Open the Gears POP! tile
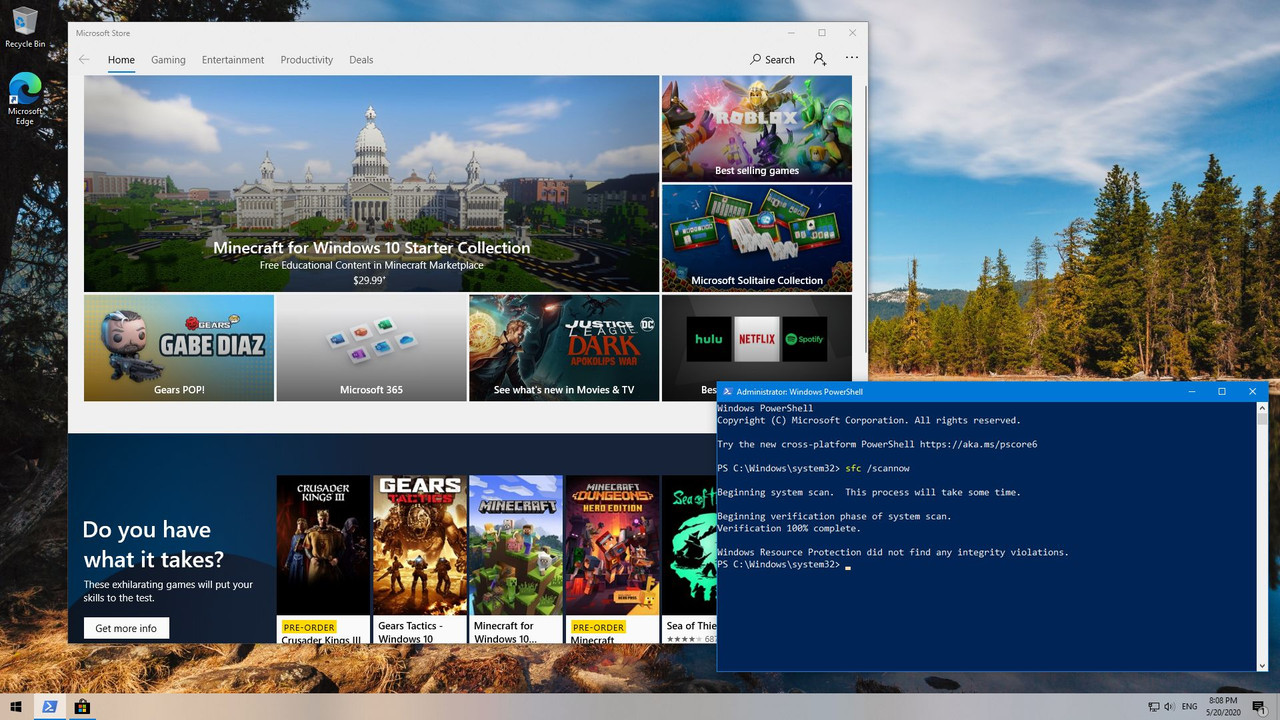Image resolution: width=1280 pixels, height=720 pixels. pos(179,348)
